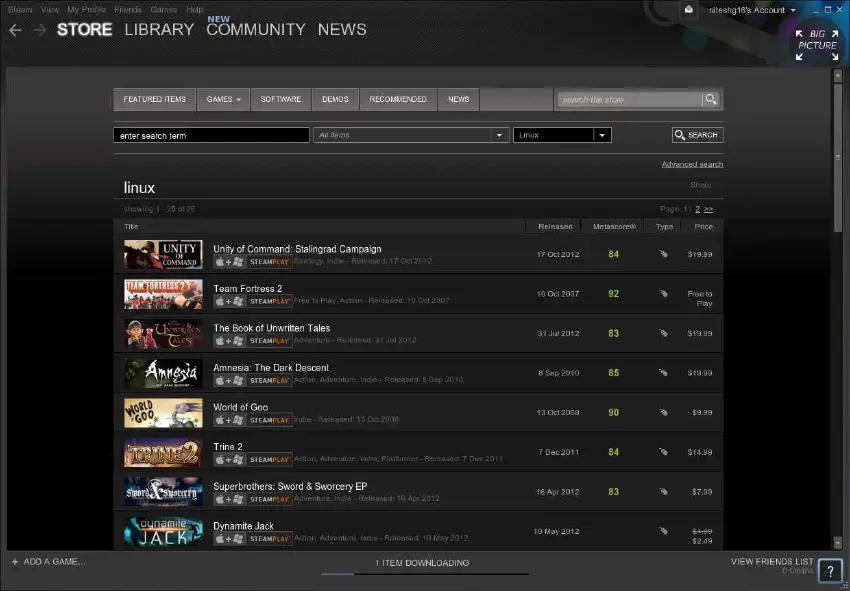Click Dynamite Jack type tag icon

point(663,531)
